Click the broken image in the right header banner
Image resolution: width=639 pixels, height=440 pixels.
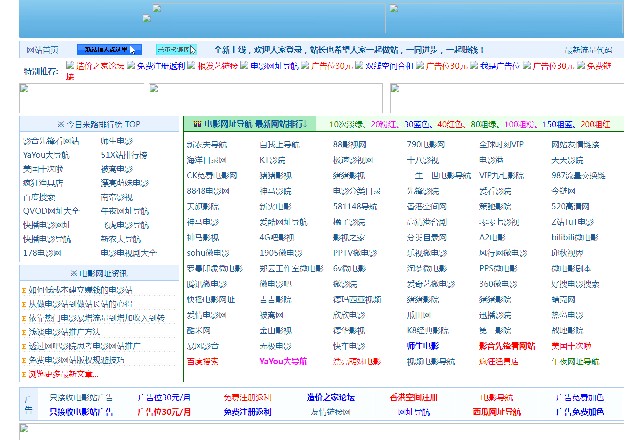click(x=394, y=9)
